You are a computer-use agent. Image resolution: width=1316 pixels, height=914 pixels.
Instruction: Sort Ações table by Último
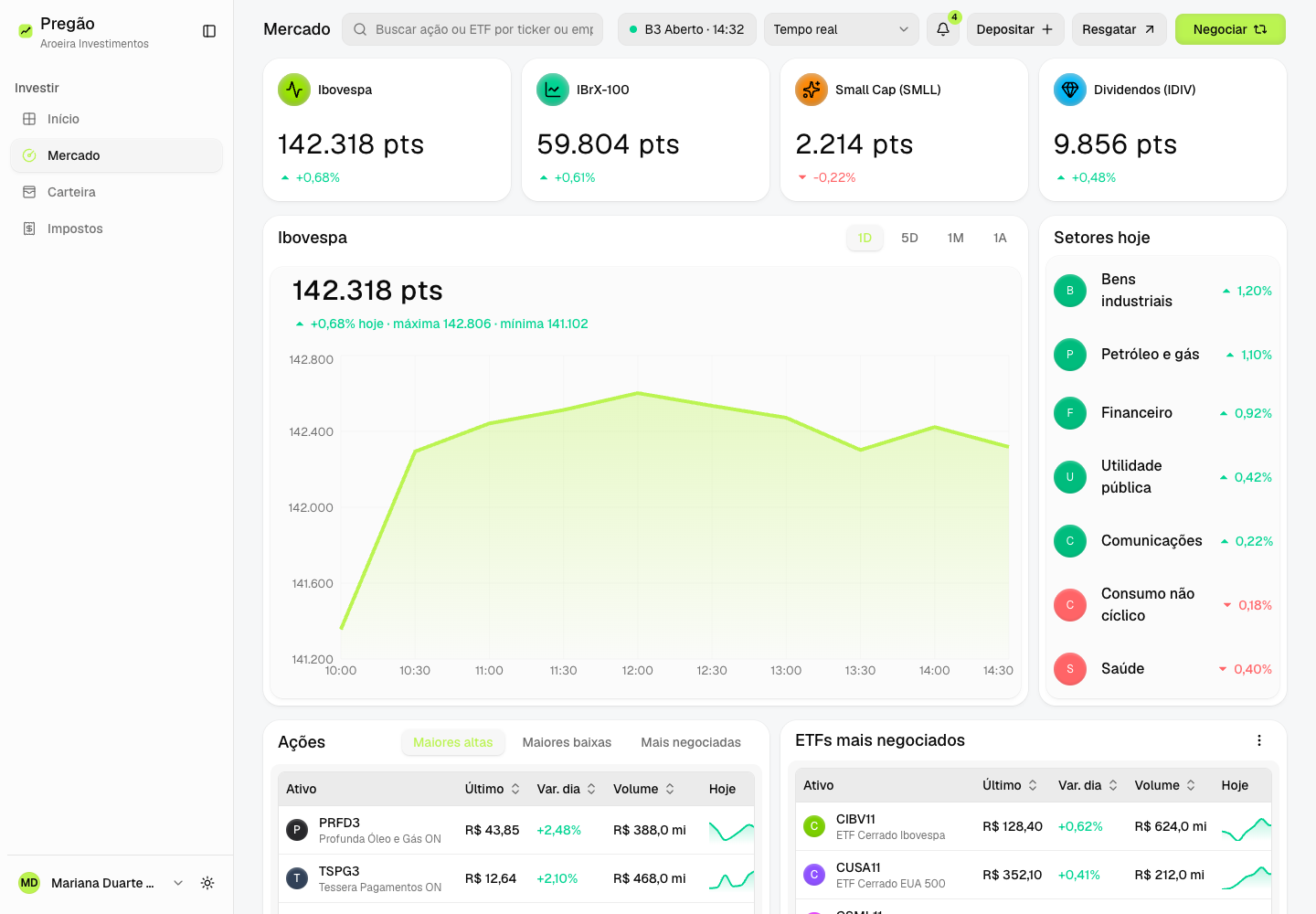coord(493,789)
